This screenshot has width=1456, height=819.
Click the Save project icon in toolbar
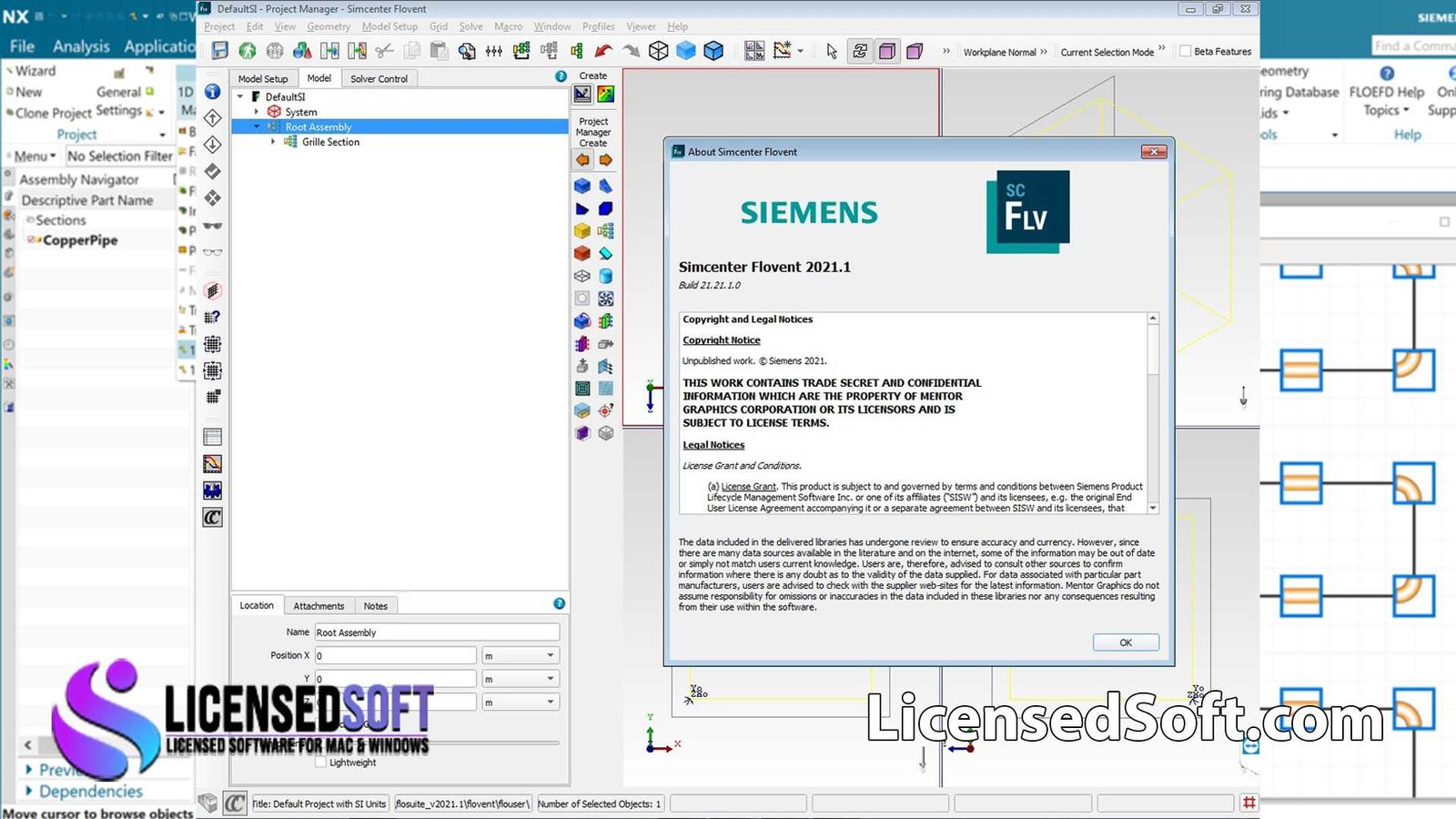(220, 51)
